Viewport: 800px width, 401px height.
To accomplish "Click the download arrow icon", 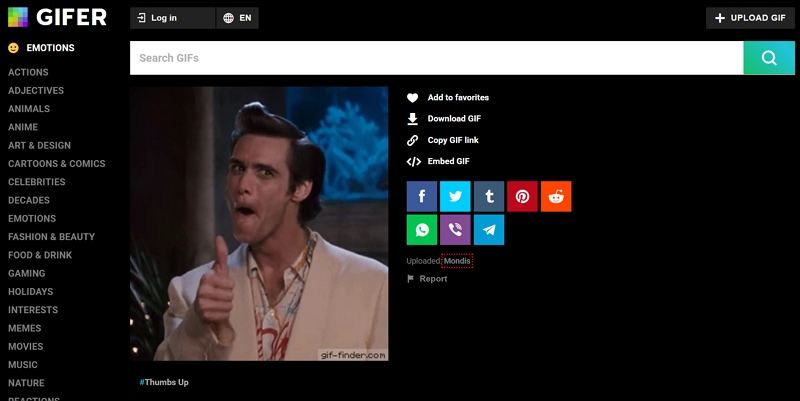I will (413, 119).
